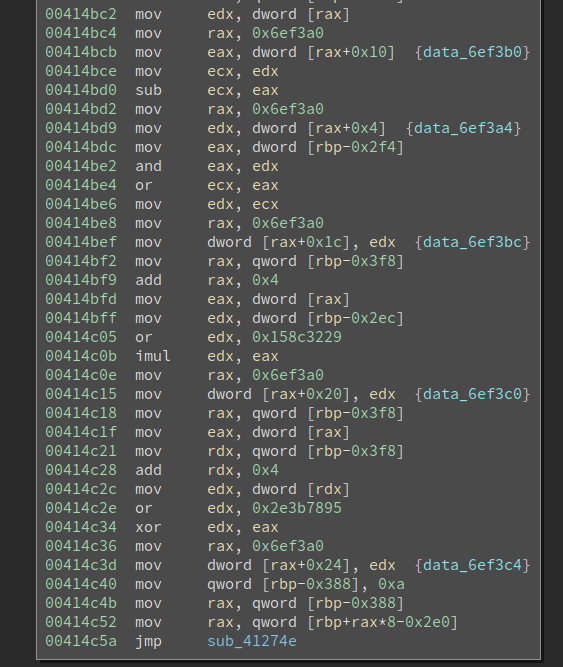Select address 00414c52
This screenshot has width=563, height=667.
[81, 622]
